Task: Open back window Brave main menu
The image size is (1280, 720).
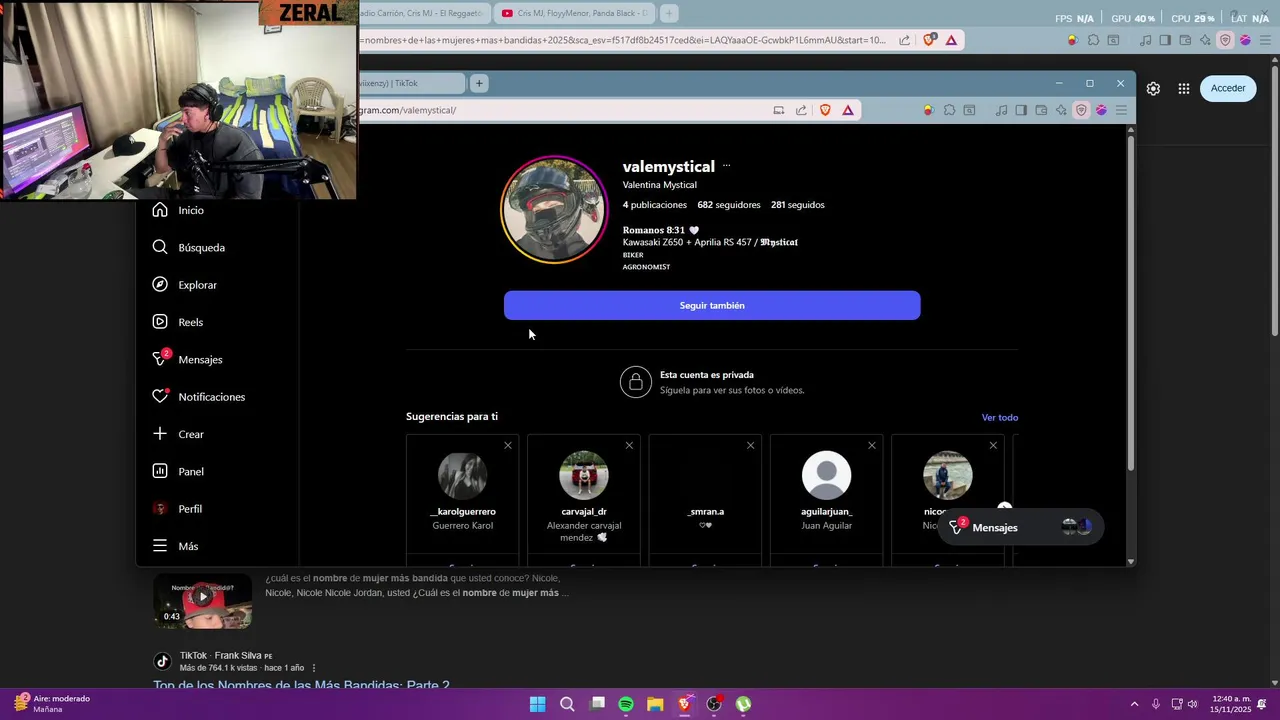Action: point(1265,40)
